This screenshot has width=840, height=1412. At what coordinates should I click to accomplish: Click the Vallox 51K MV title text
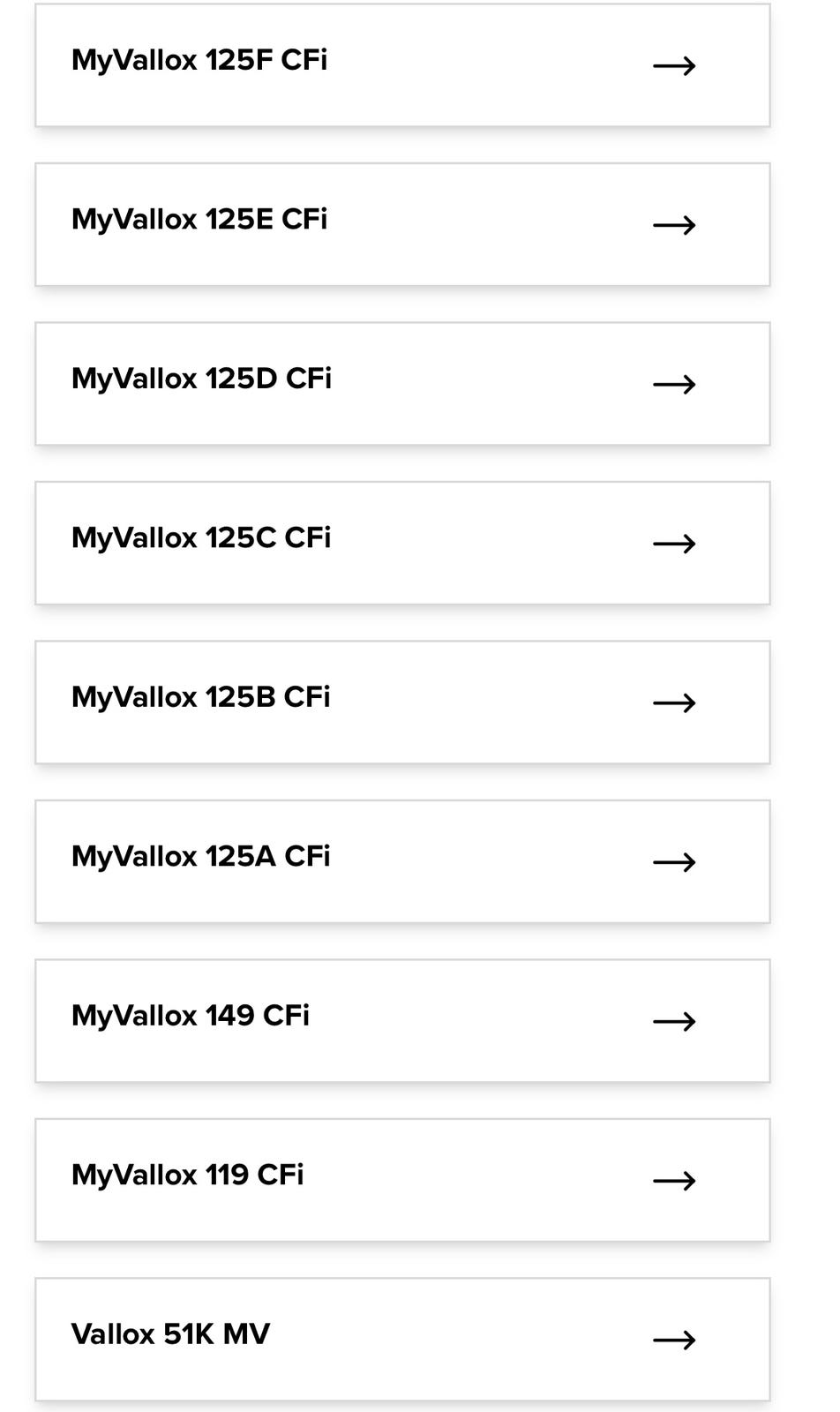[170, 1334]
